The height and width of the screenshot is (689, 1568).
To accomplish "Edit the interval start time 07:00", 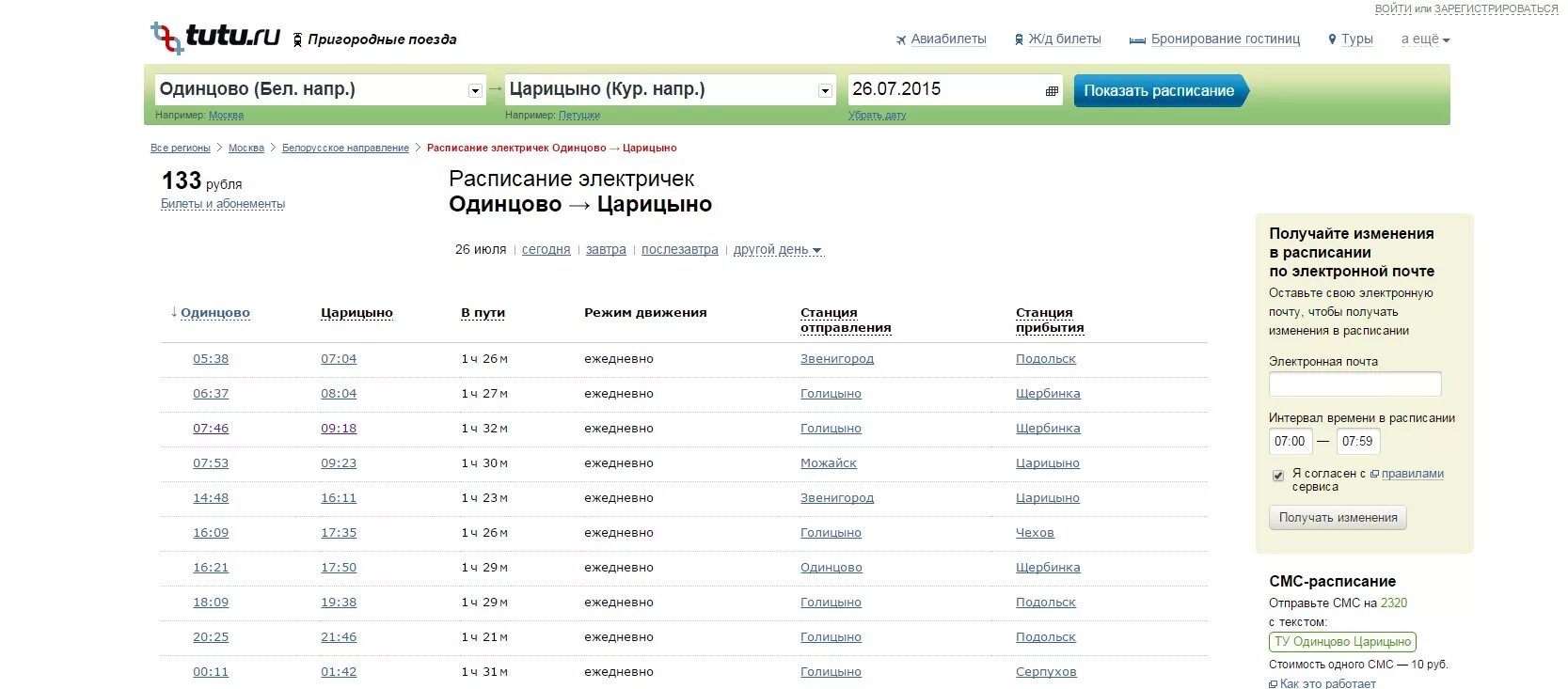I will pos(1290,442).
